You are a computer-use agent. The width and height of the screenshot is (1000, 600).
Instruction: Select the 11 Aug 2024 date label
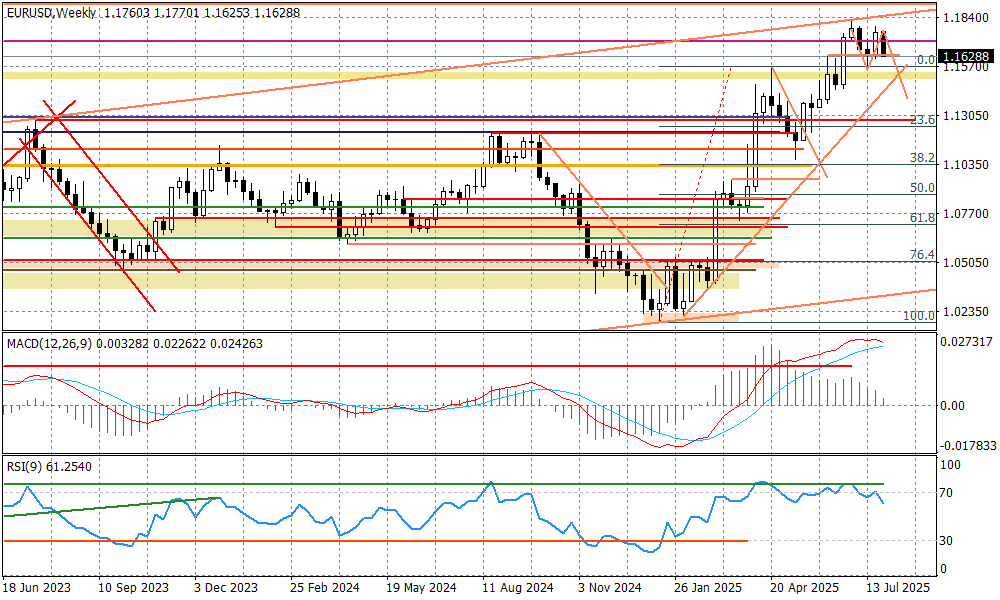(518, 587)
